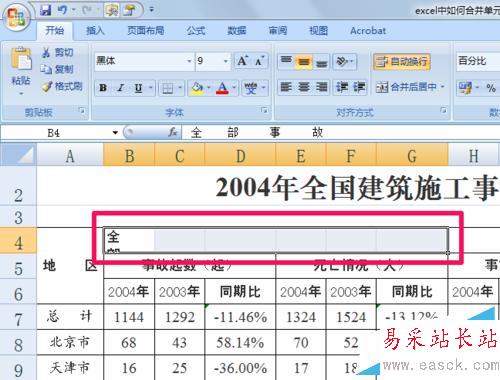Select row 7 header
The image size is (500, 380).
click(18, 317)
